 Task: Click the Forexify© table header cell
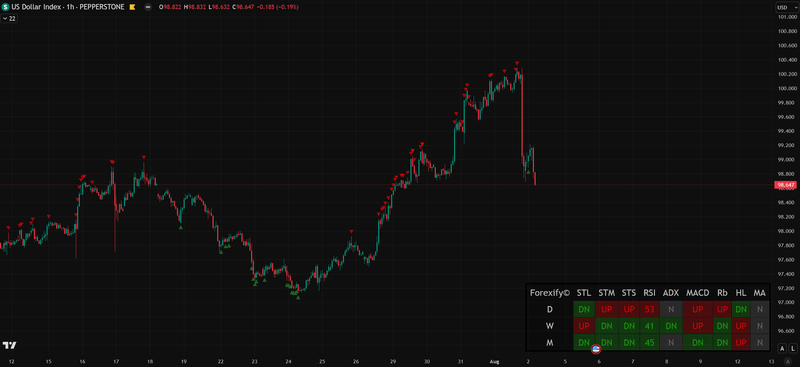[x=549, y=293]
